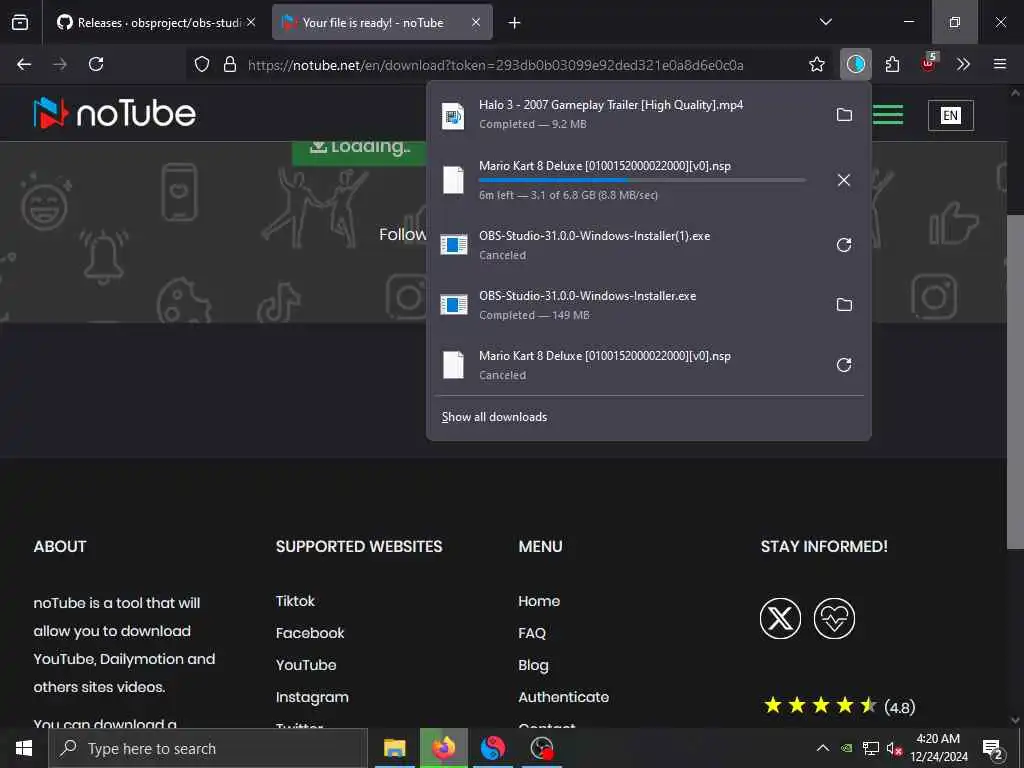Open the uBlock Origin extension icon

928,63
